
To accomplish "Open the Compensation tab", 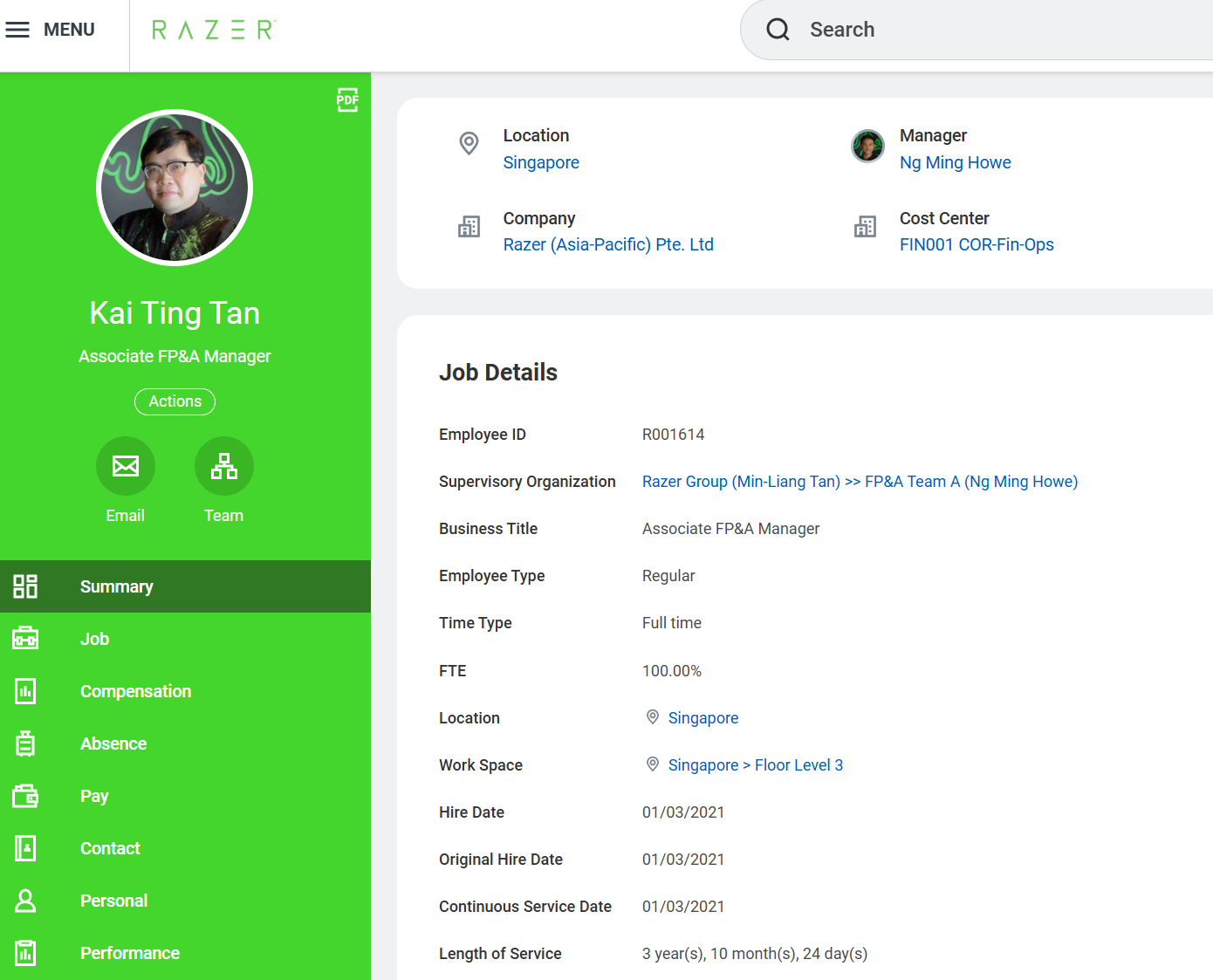I will coord(185,691).
